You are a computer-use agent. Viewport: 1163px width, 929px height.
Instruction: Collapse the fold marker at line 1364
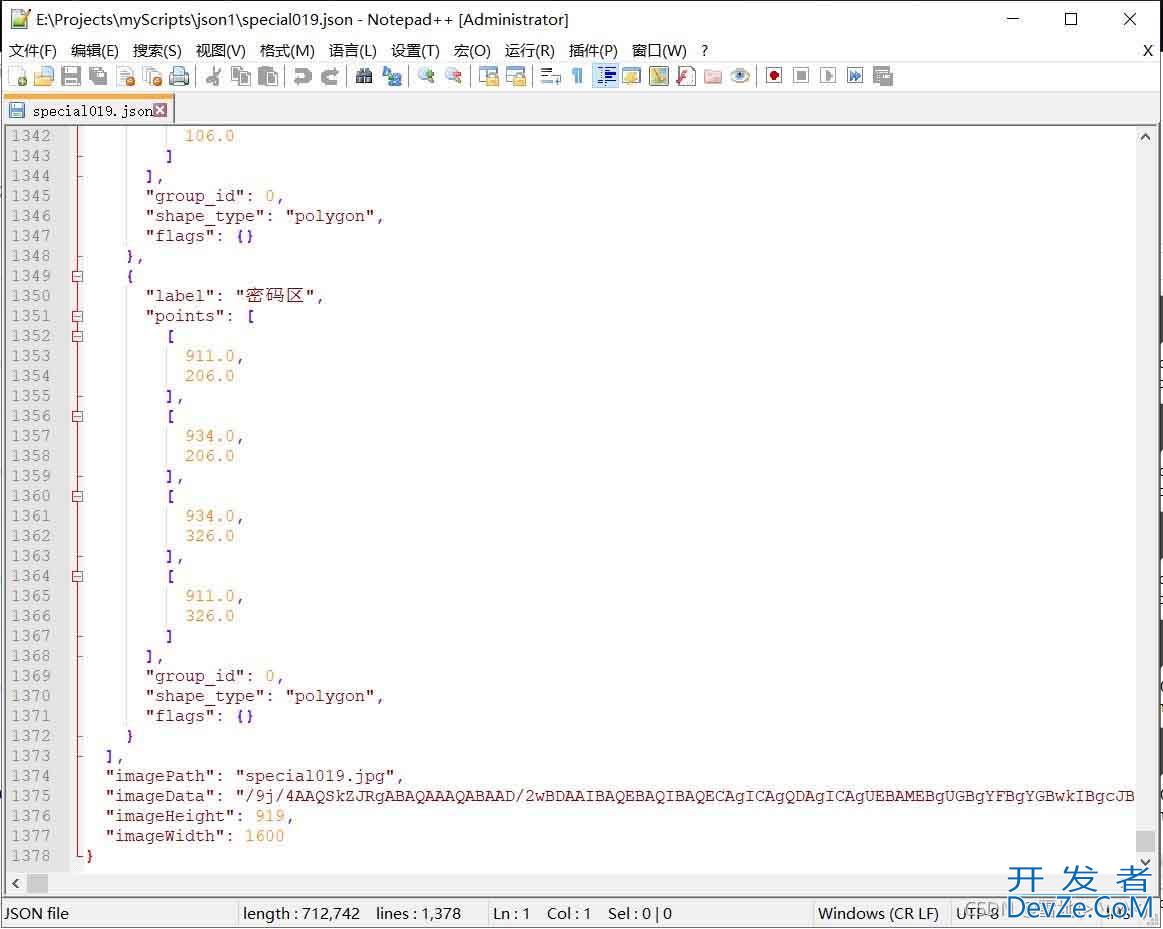(x=77, y=577)
